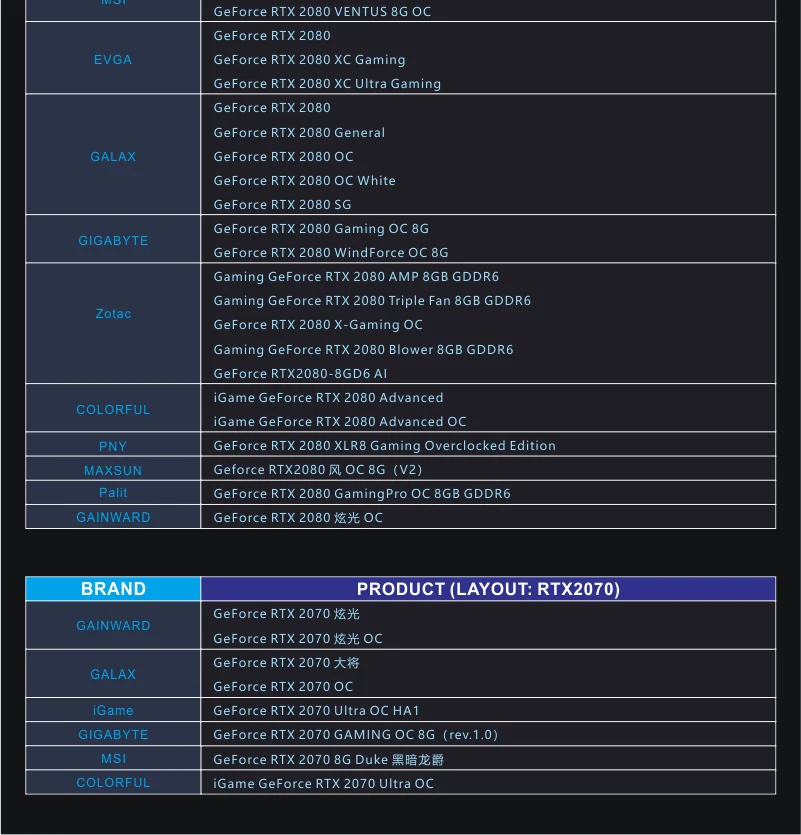Click the PRODUCT (LAYOUT: RTX2070) header
Viewport: 801px width, 835px height.
pyautogui.click(x=488, y=588)
